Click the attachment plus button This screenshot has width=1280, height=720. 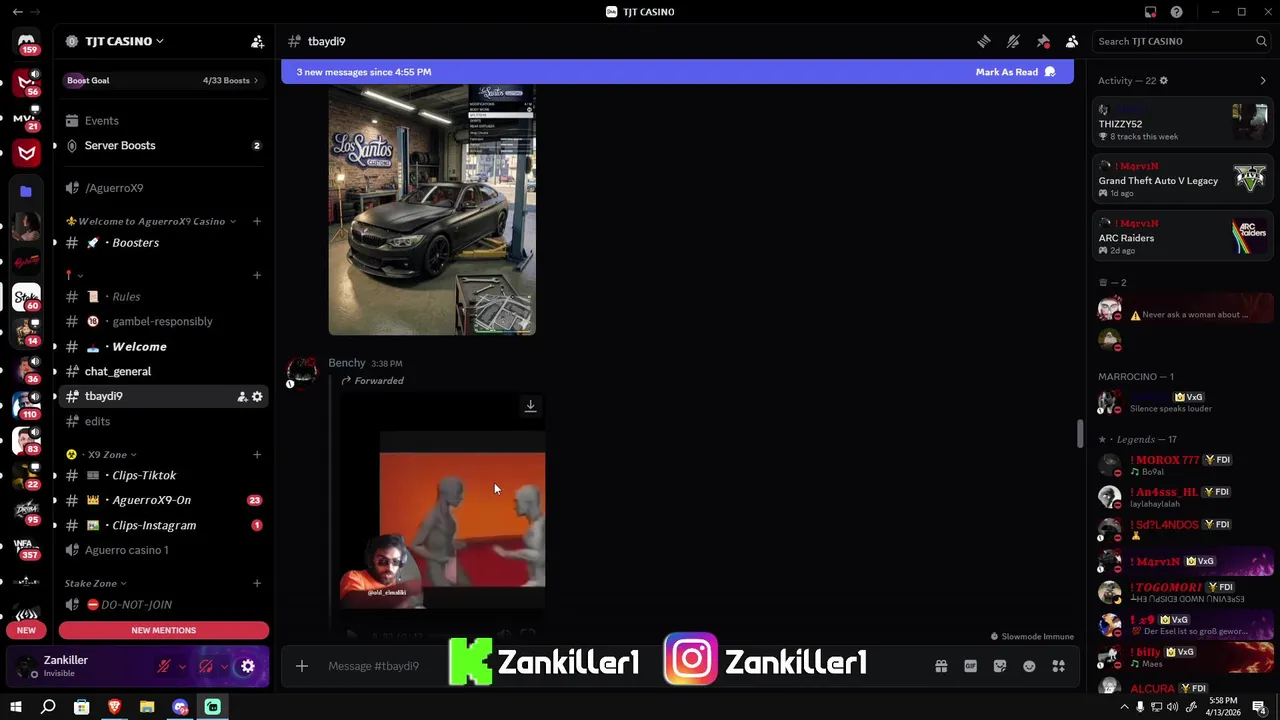[x=302, y=666]
